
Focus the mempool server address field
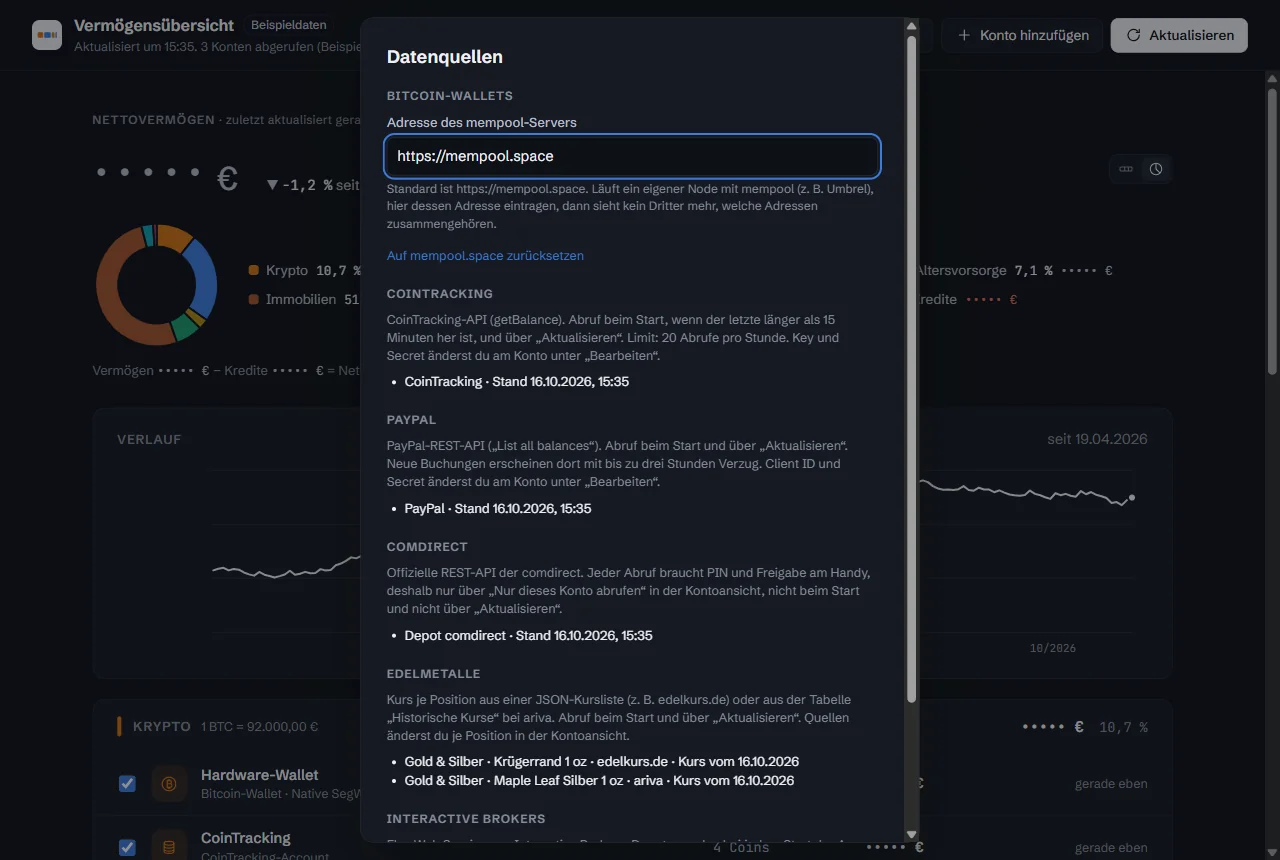632,156
